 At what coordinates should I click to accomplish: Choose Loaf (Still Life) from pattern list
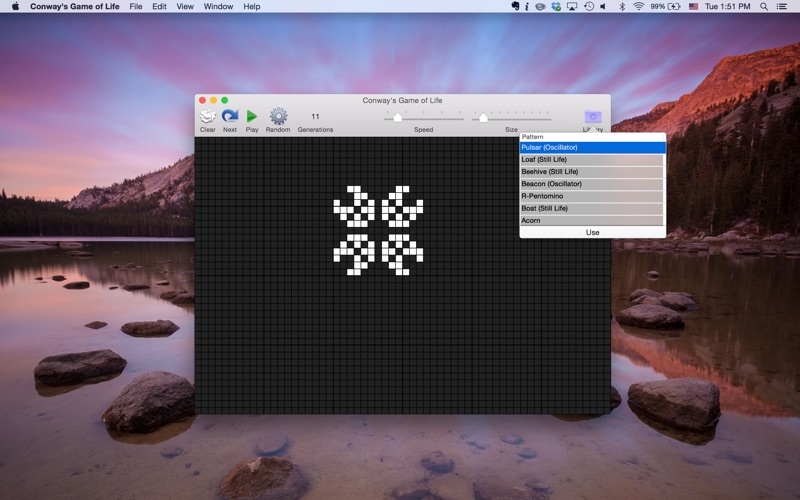[591, 160]
